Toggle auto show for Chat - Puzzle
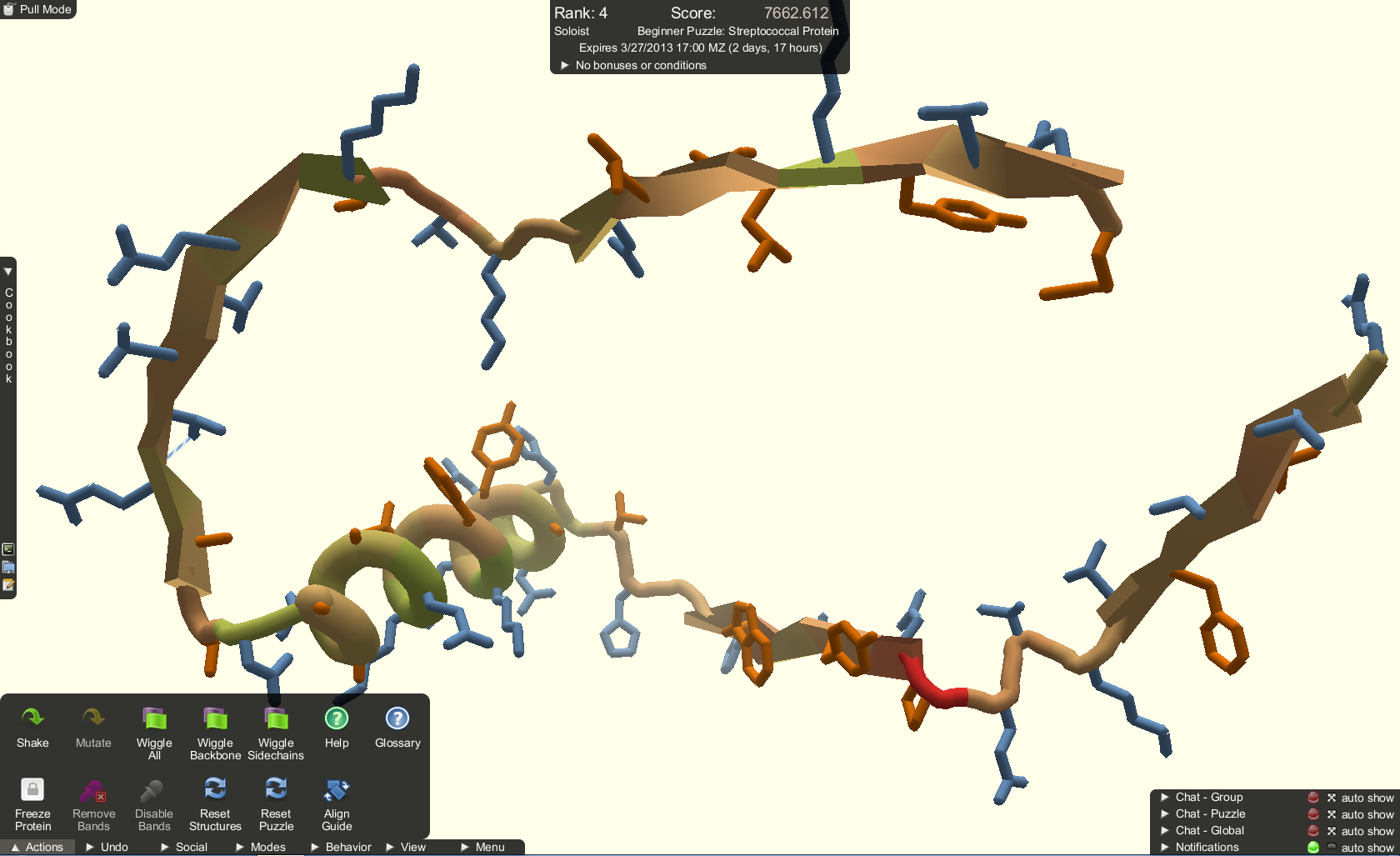Screen dimensions: 1400x856 point(1332,814)
